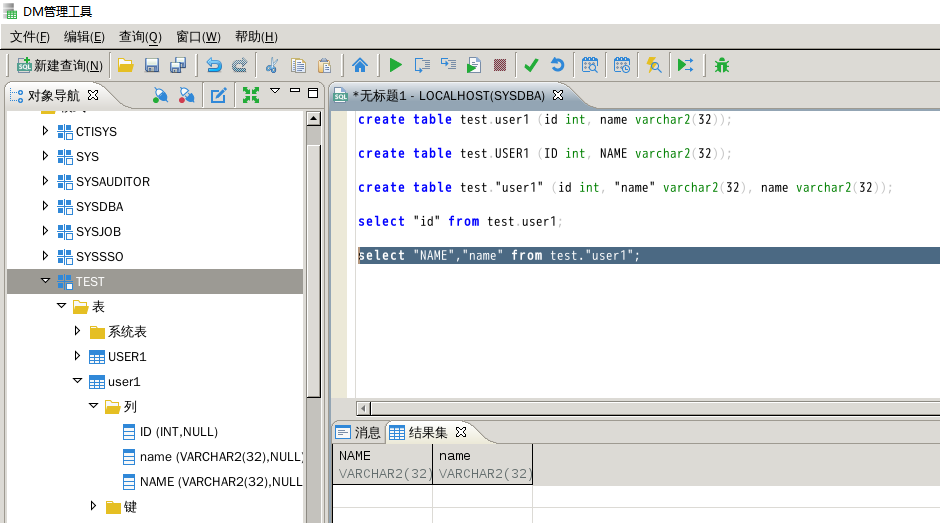The image size is (940, 523).
Task: Click the green collapse-all arrows icon
Action: coord(251,95)
